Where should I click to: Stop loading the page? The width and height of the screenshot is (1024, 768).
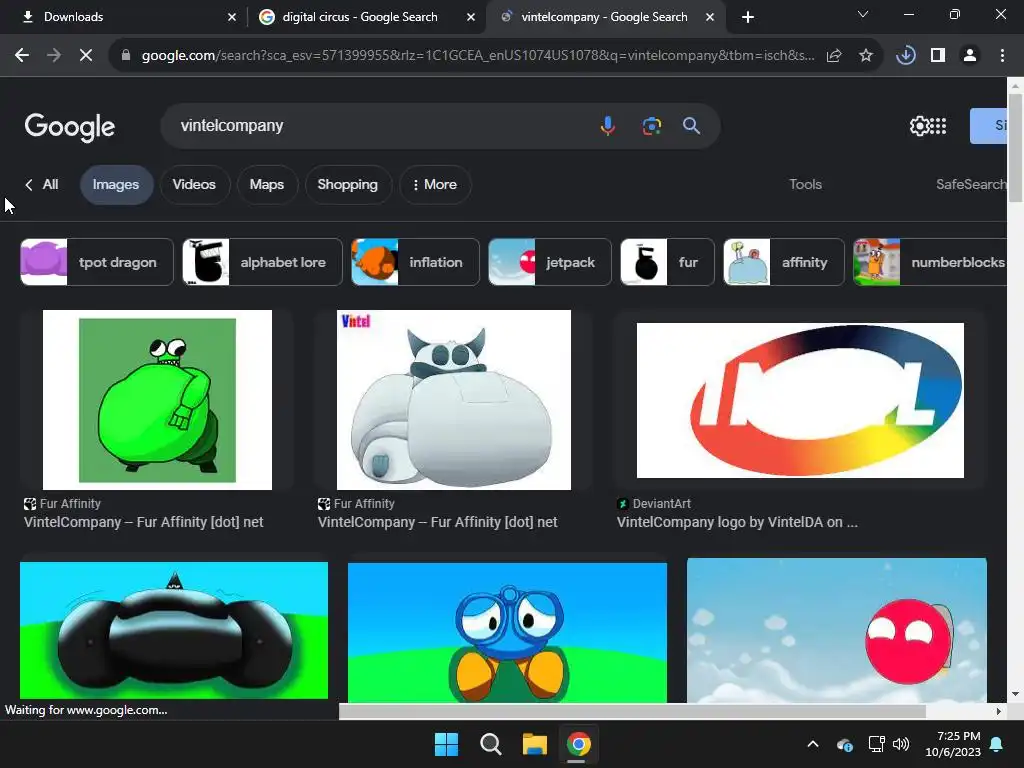tap(86, 56)
